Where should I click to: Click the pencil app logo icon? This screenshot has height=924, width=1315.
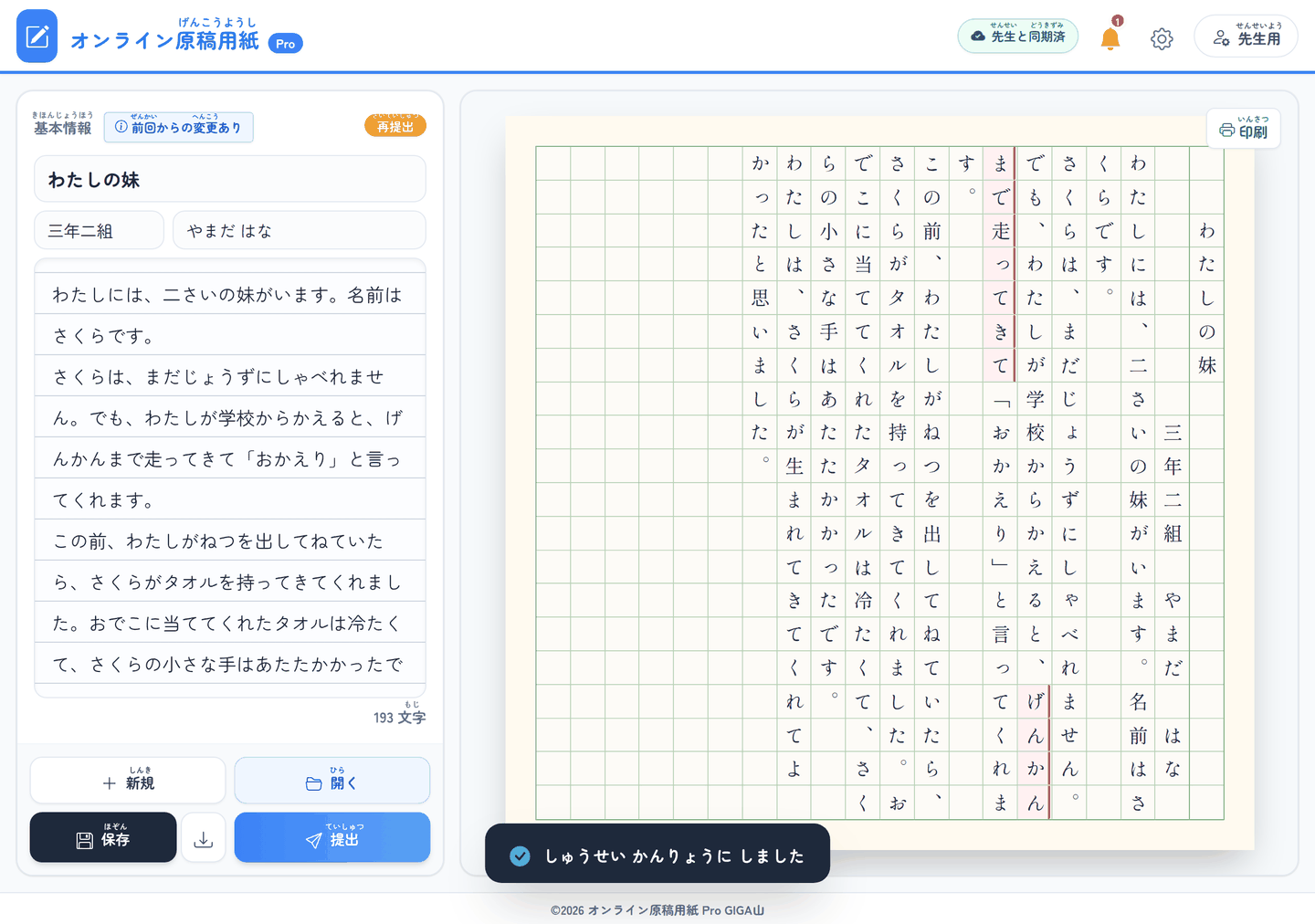pyautogui.click(x=37, y=37)
